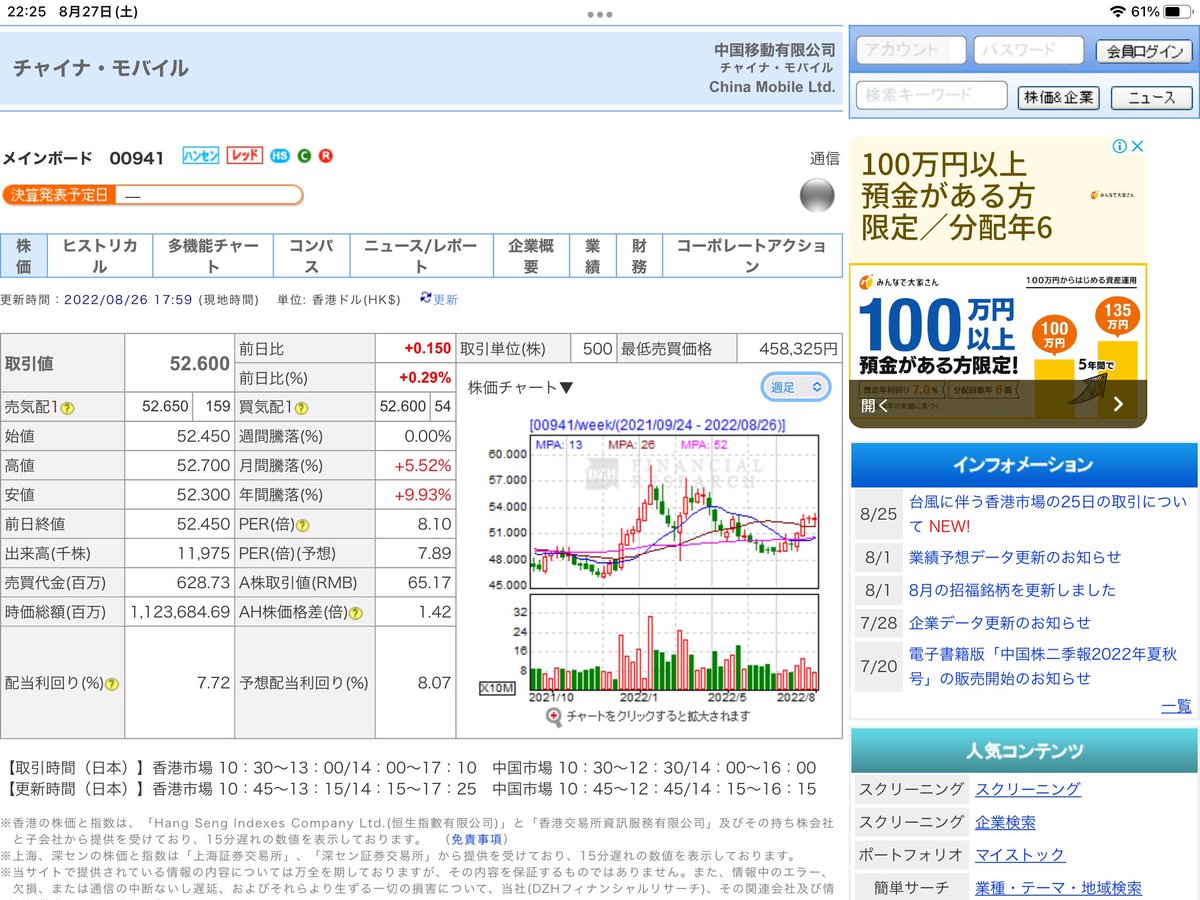1200x900 pixels.
Task: Open the 週足 chart period dropdown
Action: click(x=796, y=386)
